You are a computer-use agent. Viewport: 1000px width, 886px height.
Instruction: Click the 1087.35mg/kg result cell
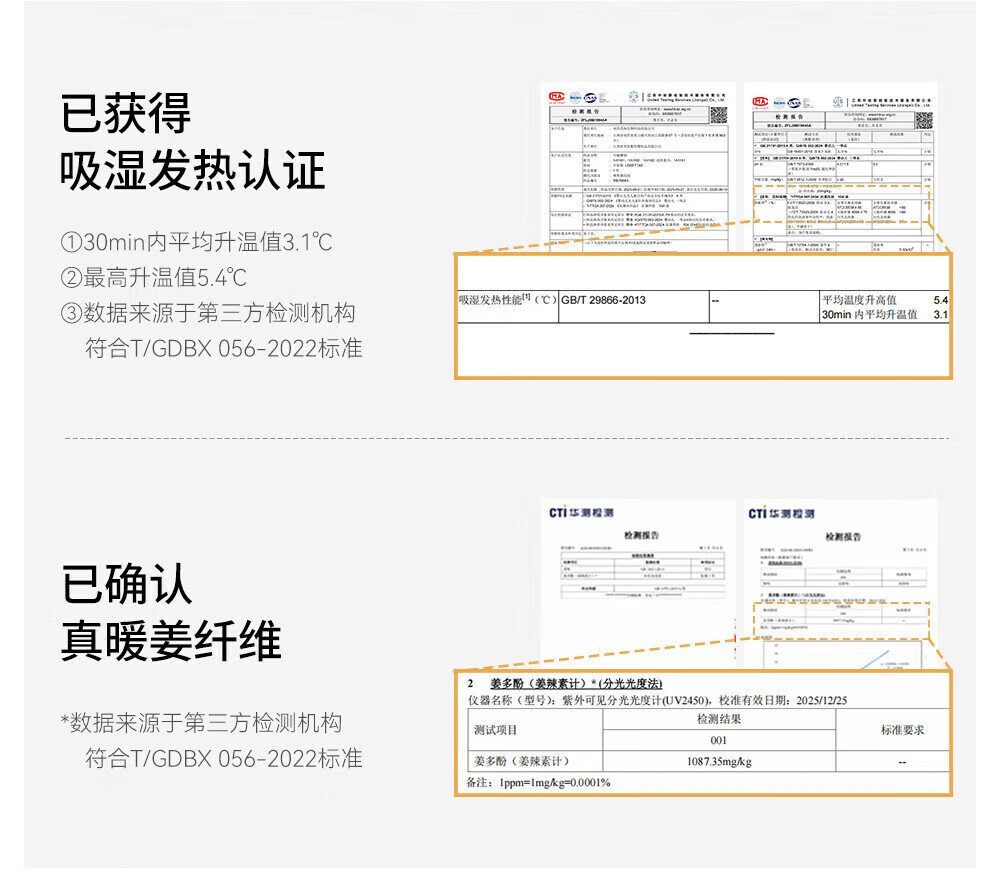(x=719, y=762)
